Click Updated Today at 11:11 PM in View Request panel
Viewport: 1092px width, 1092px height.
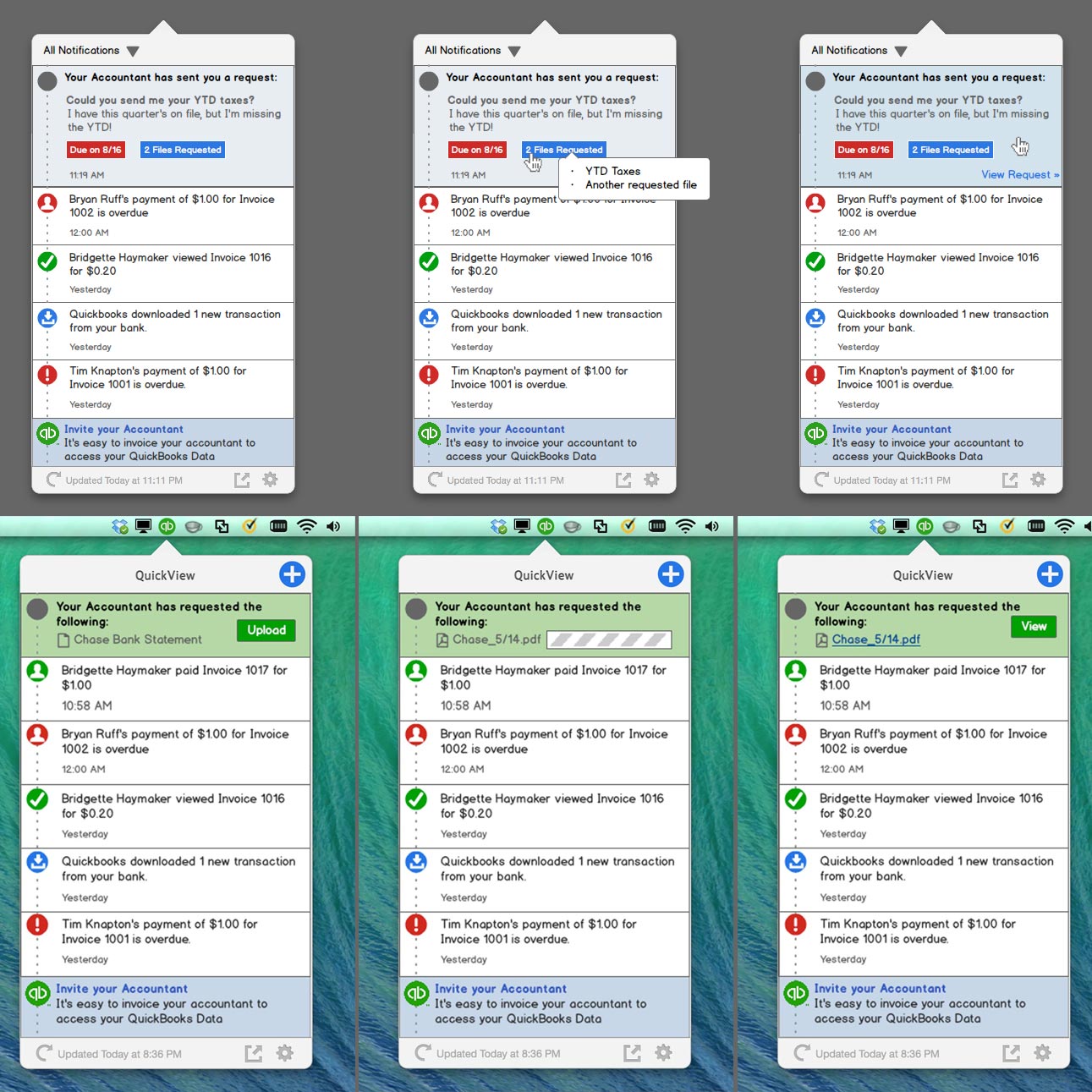click(892, 480)
